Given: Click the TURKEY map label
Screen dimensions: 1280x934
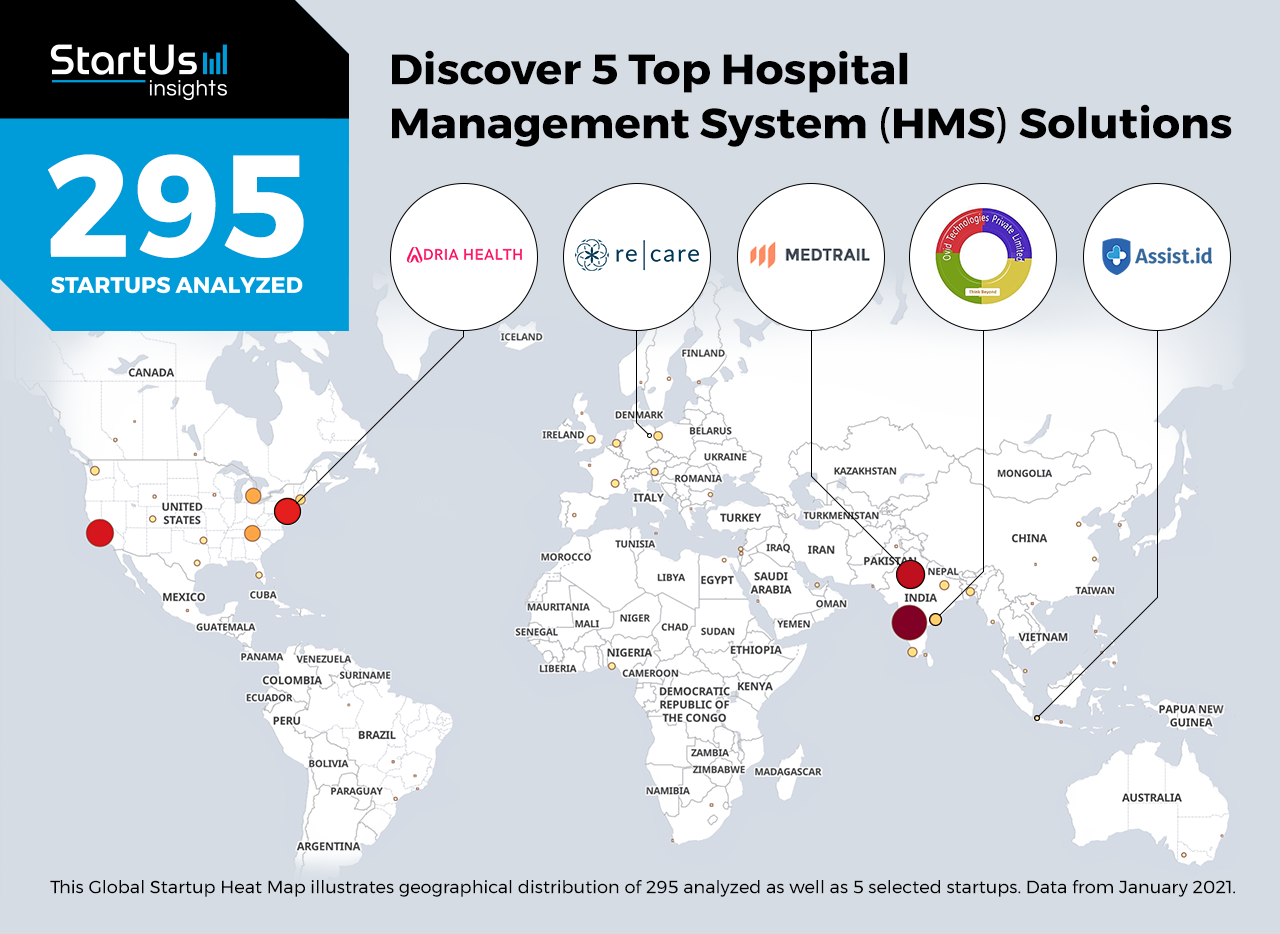Looking at the screenshot, I should [741, 517].
